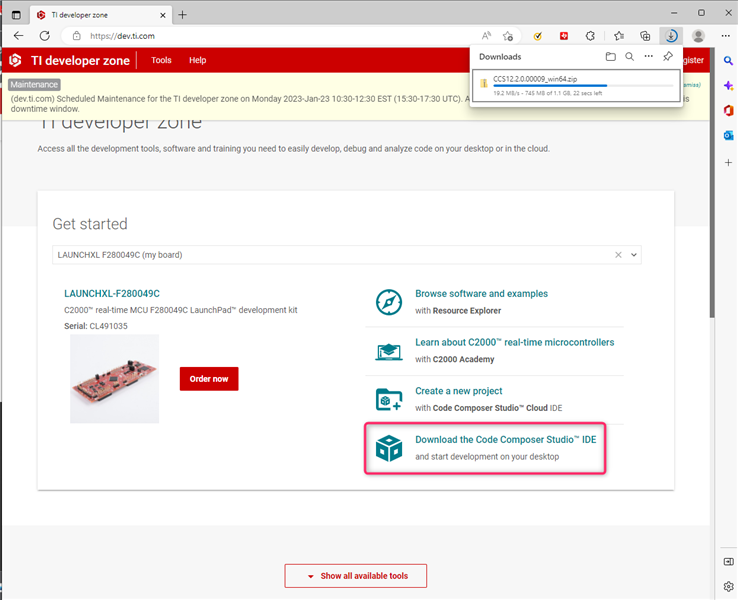
Task: Click the CCS12.2.0.00009_win64.zip download entry
Action: (x=576, y=85)
